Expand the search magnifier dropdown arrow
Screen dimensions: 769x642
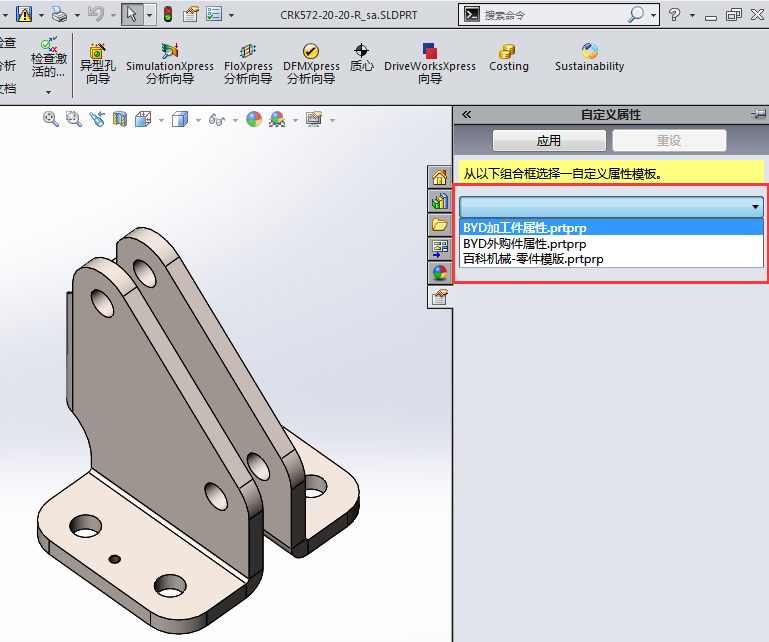653,15
